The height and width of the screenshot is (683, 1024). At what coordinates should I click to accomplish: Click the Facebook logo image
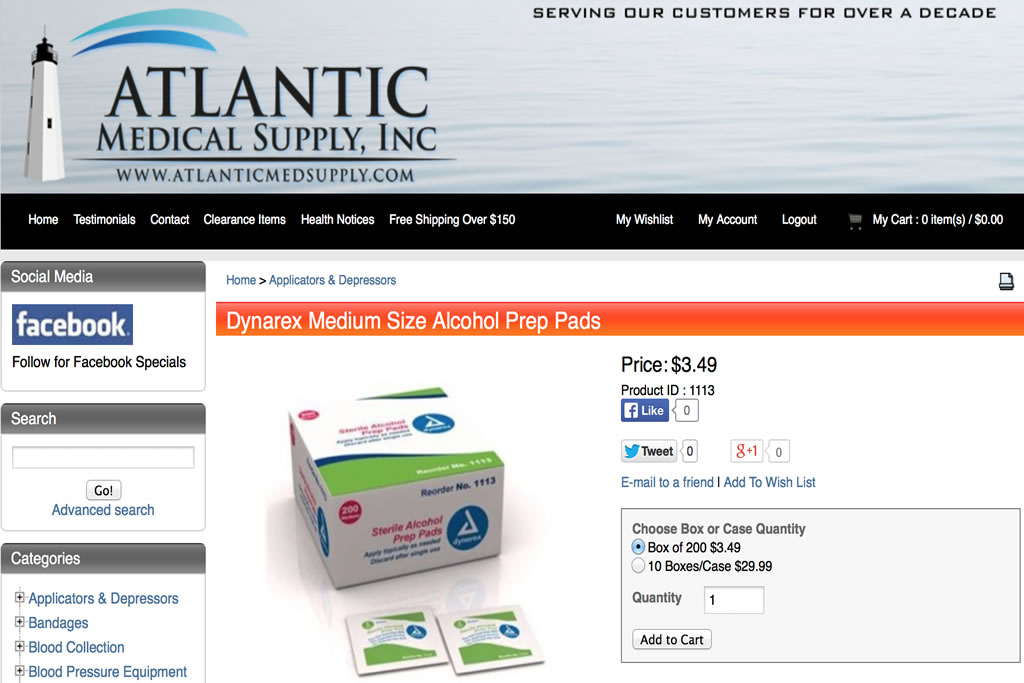[x=72, y=325]
